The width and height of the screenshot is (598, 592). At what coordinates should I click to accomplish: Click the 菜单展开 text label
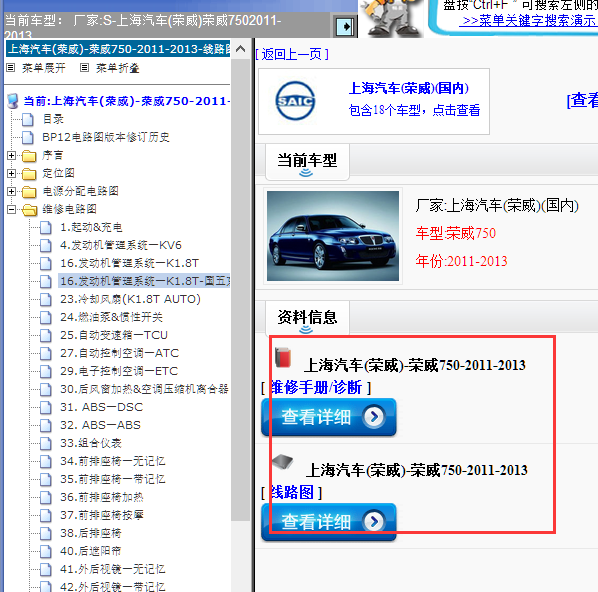(x=43, y=68)
